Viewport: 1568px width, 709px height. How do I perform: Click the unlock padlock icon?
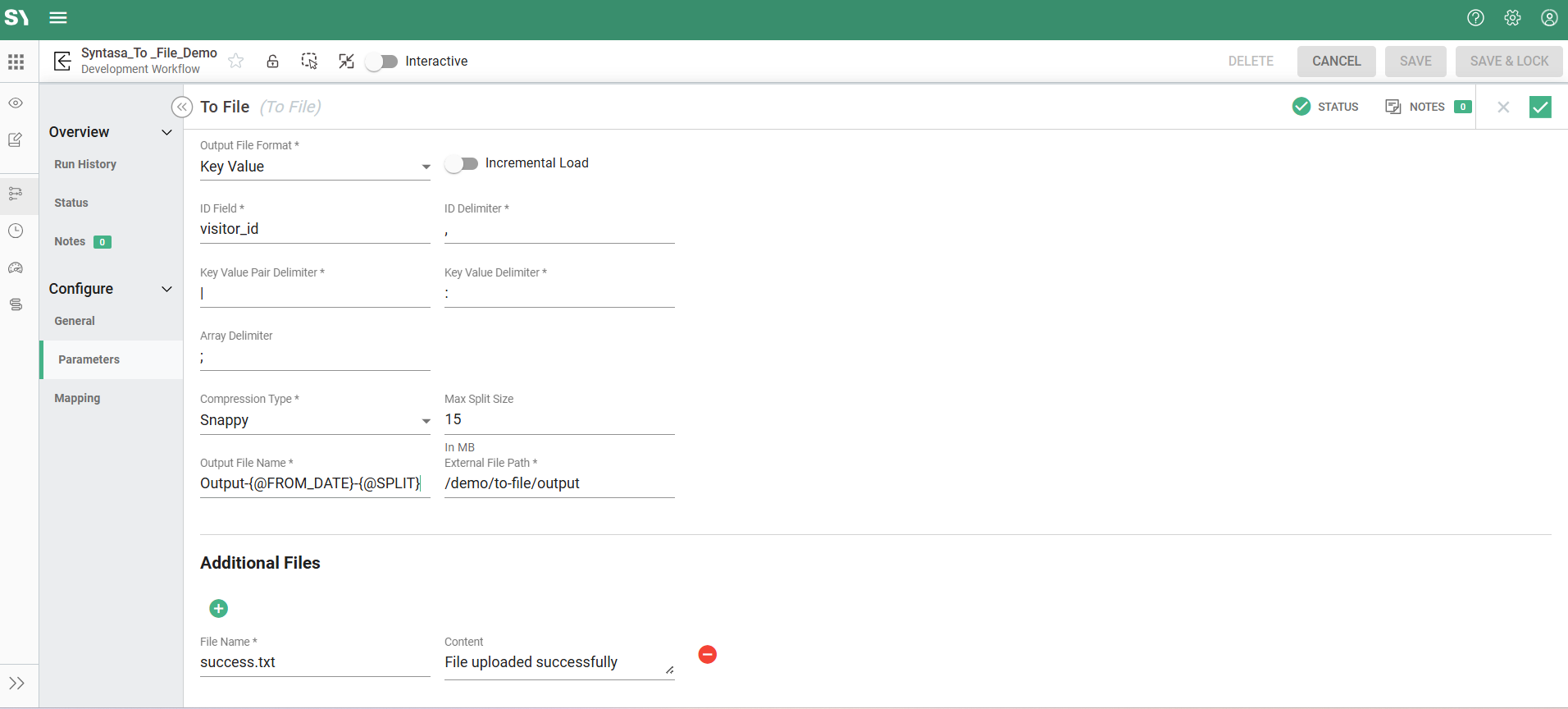(272, 61)
